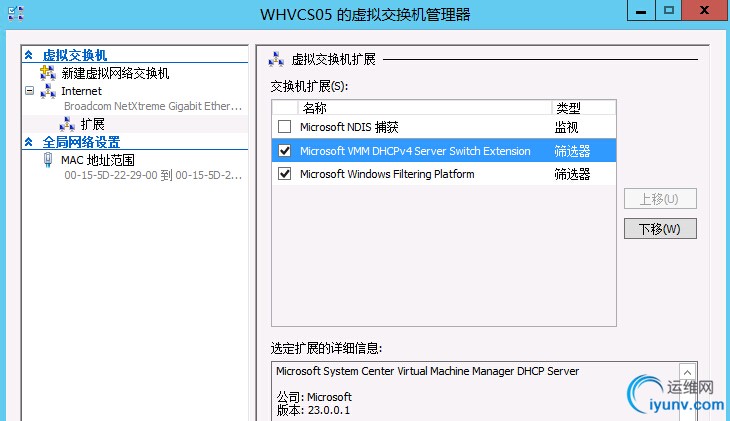Collapse the 虚拟交换机 section chevron
730x421 pixels.
click(x=29, y=55)
